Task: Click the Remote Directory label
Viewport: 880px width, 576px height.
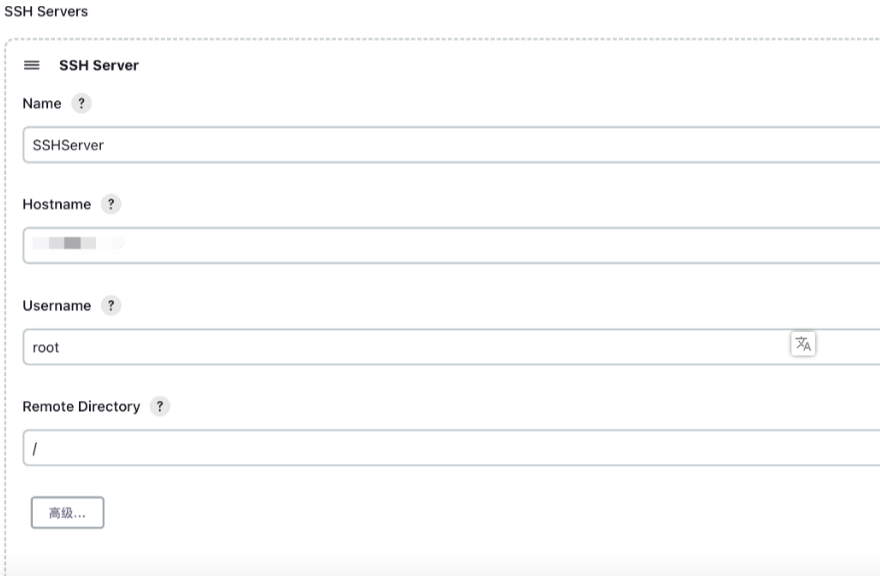Action: [81, 406]
